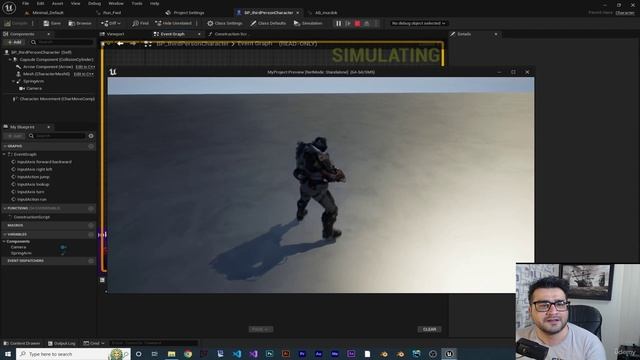This screenshot has width=640, height=360.
Task: Collapse the GRAPHS section
Action: (5, 146)
